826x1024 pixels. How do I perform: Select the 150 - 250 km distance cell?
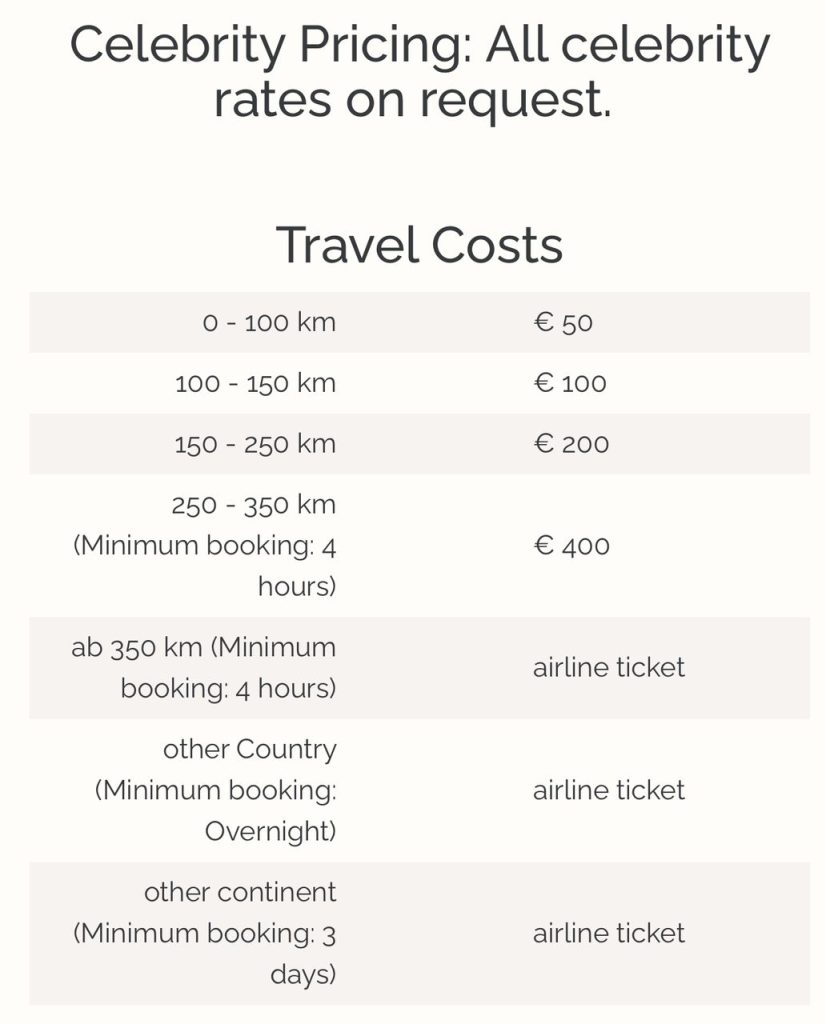[x=255, y=444]
